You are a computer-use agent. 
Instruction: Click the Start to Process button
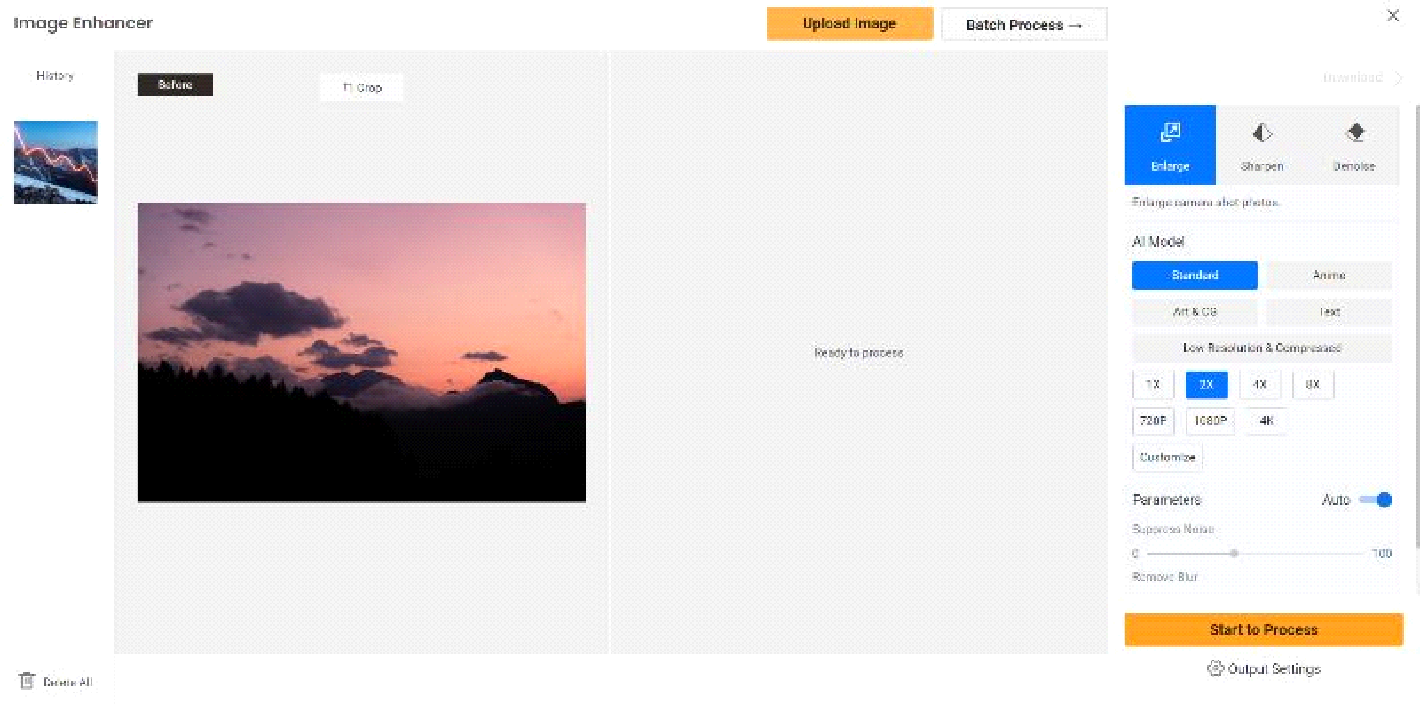tap(1264, 630)
